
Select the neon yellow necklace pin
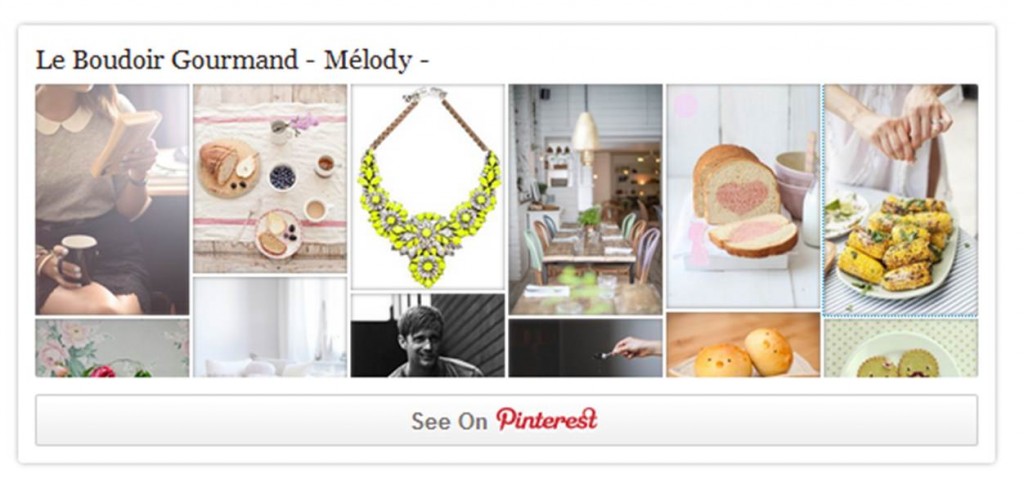coord(428,187)
